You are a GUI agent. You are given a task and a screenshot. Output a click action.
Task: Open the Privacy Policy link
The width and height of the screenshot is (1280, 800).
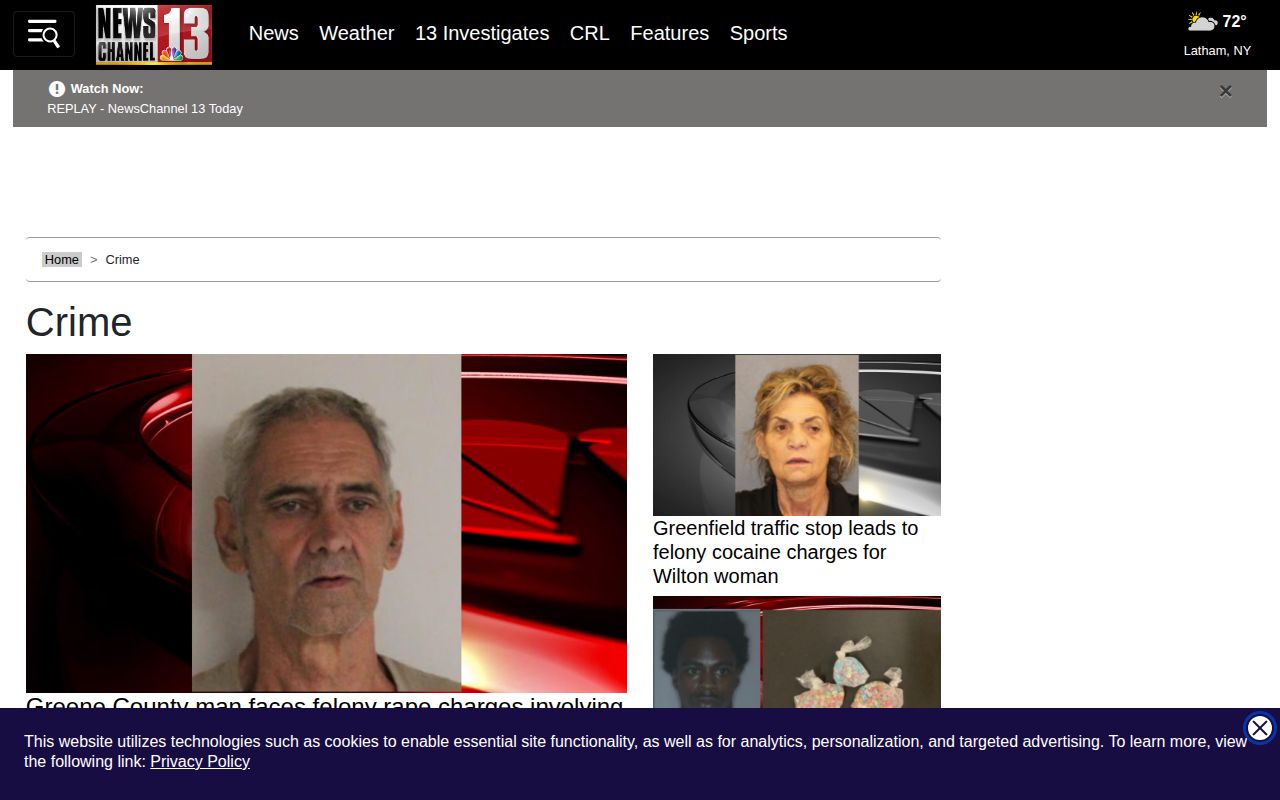click(x=200, y=761)
